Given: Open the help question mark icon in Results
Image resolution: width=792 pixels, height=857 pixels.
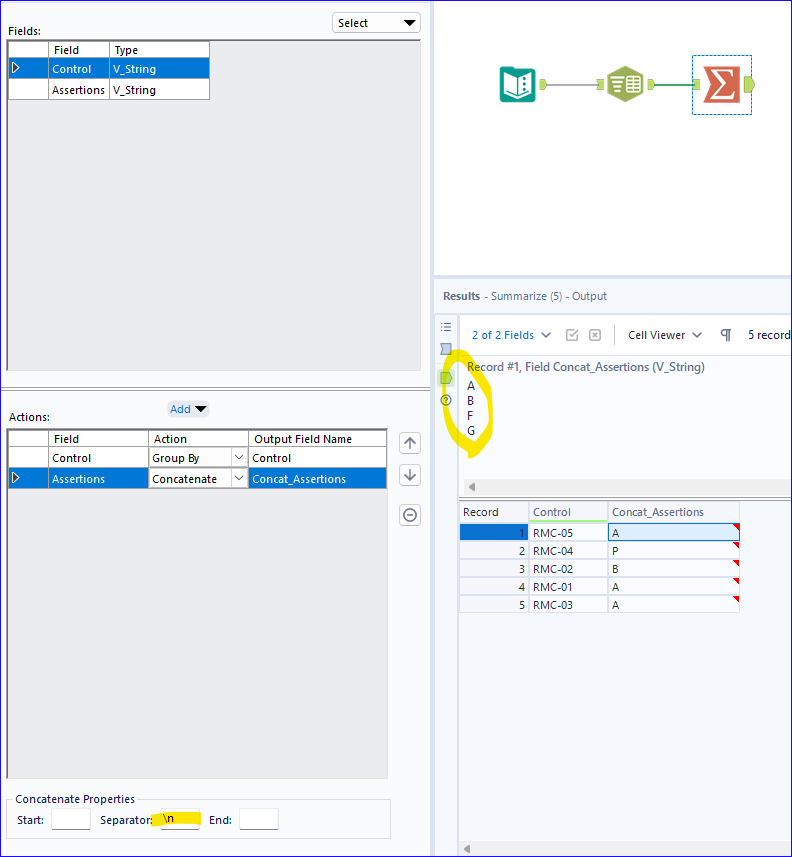Looking at the screenshot, I should pos(446,400).
